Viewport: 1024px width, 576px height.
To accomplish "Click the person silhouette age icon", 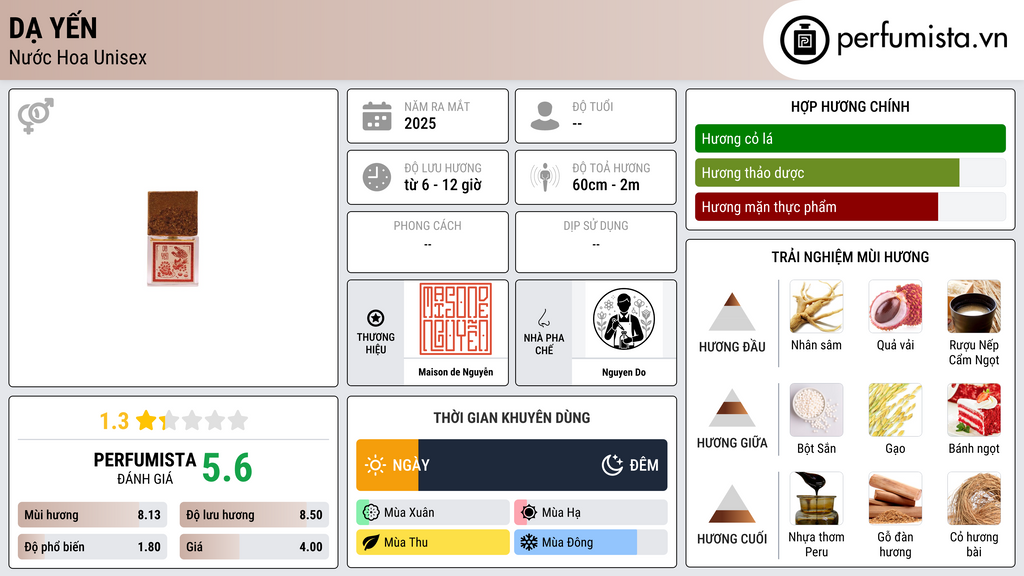I will [x=545, y=116].
